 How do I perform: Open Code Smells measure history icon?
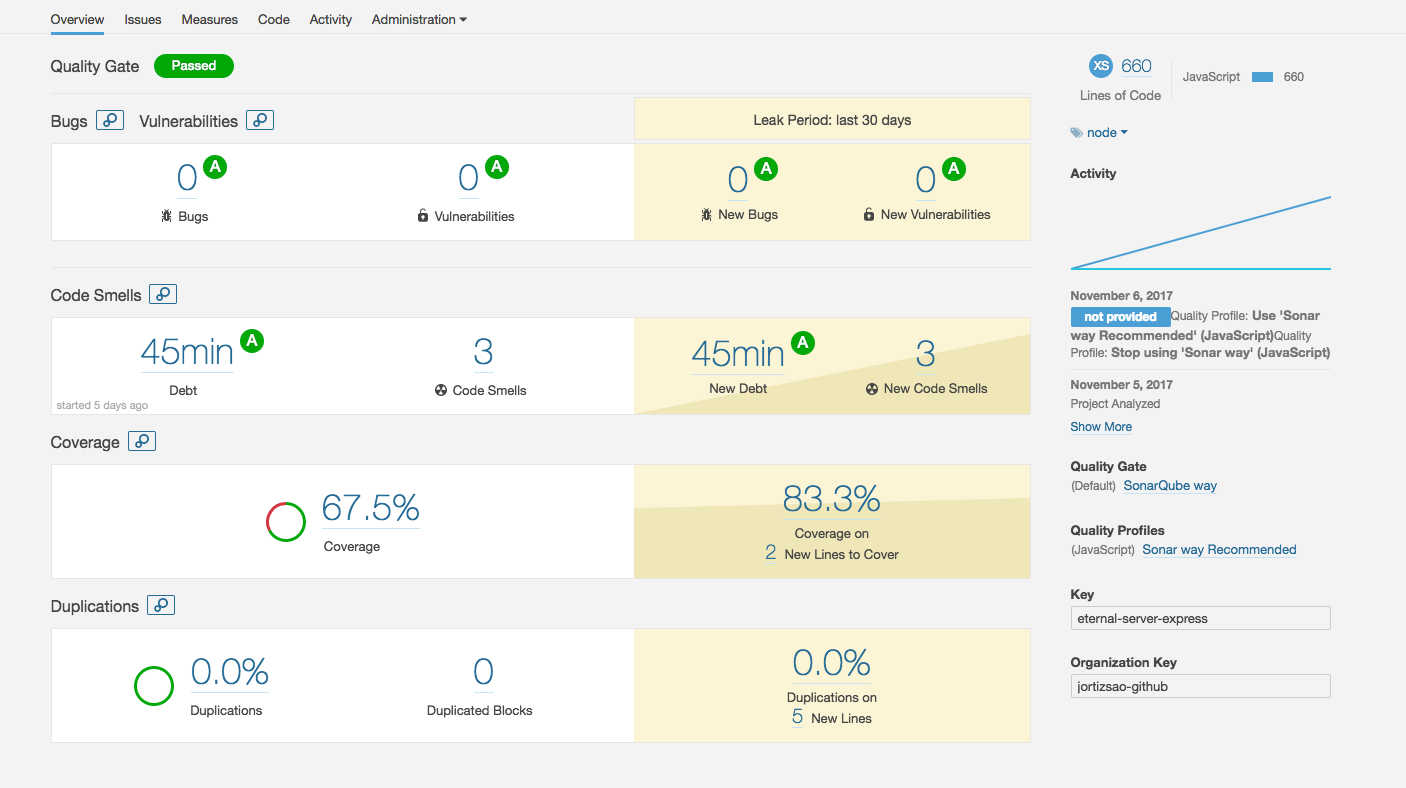pyautogui.click(x=163, y=294)
